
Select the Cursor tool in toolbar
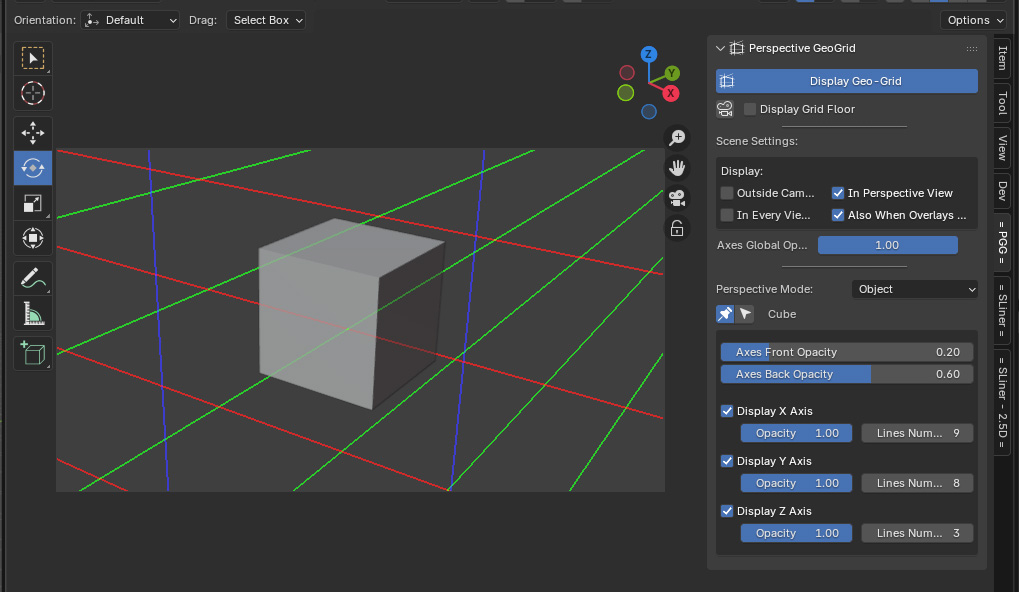tap(33, 94)
